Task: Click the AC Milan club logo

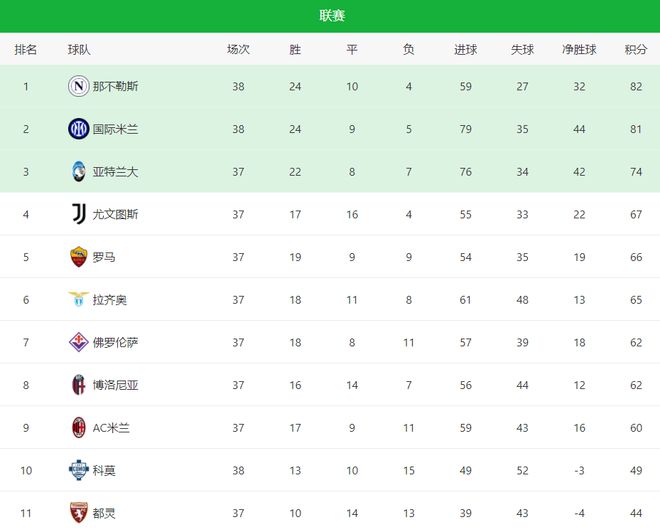Action: coord(78,428)
